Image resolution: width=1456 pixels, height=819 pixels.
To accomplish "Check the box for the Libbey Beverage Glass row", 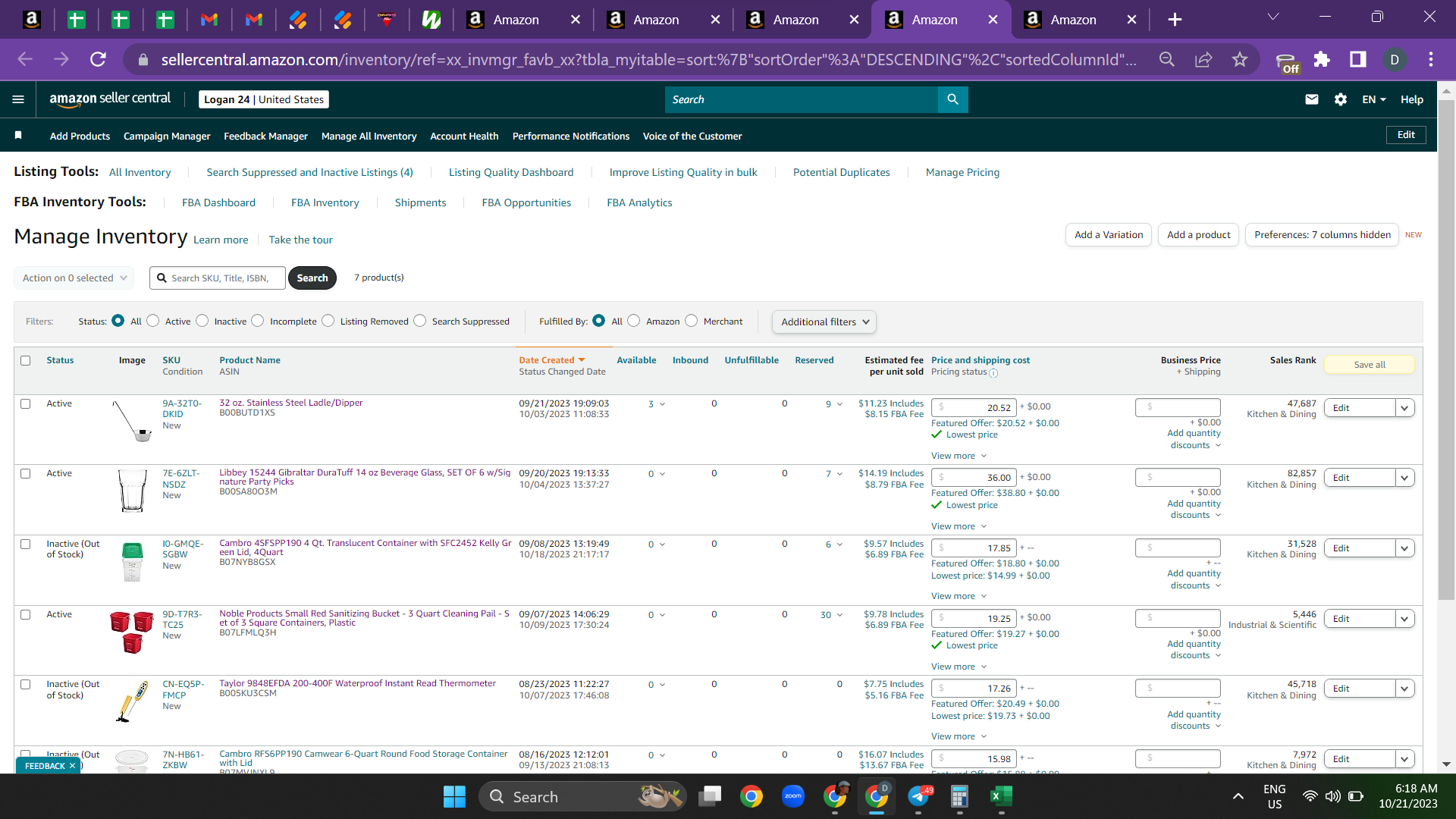I will 26,474.
